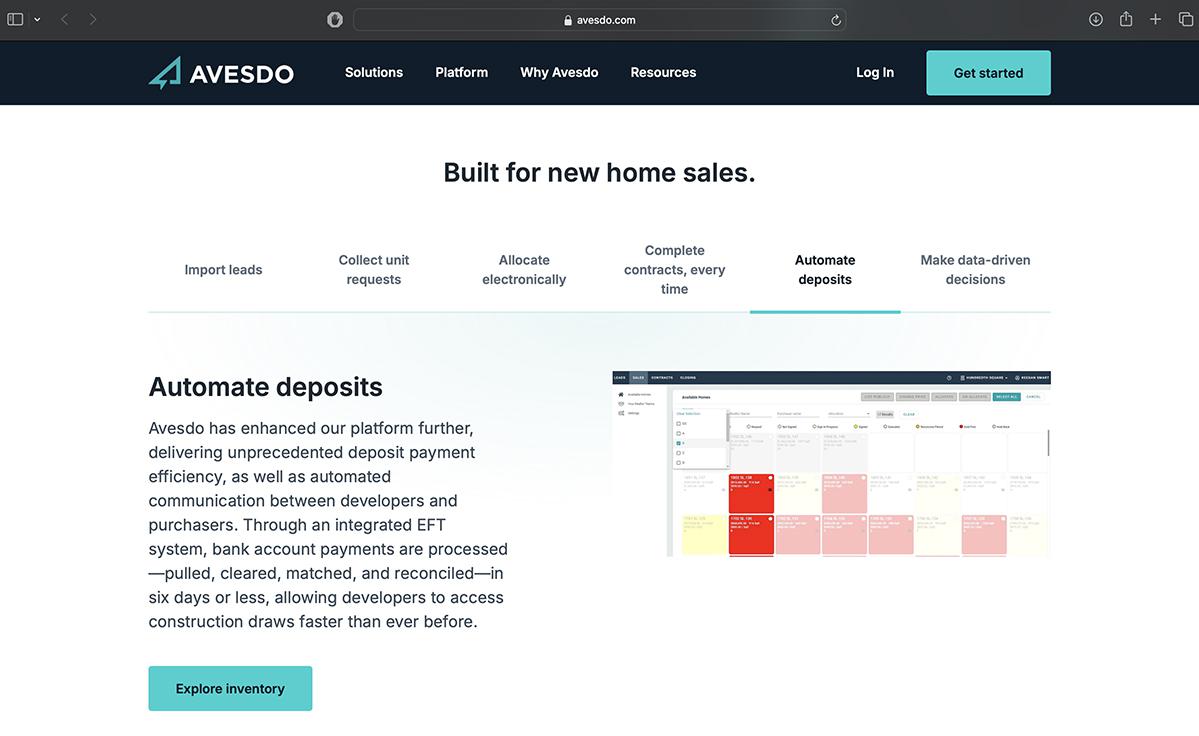Reload the page using the refresh icon
The height and width of the screenshot is (736, 1199).
pos(836,20)
